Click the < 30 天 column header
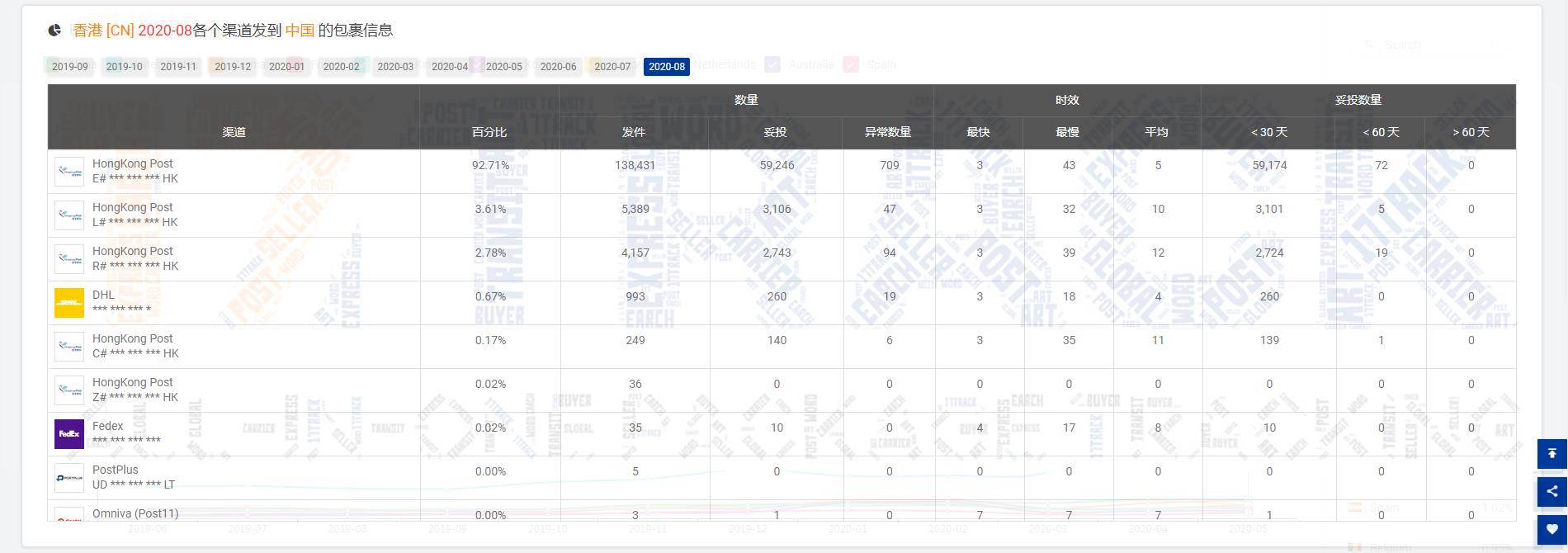This screenshot has width=1568, height=553. point(1269,132)
